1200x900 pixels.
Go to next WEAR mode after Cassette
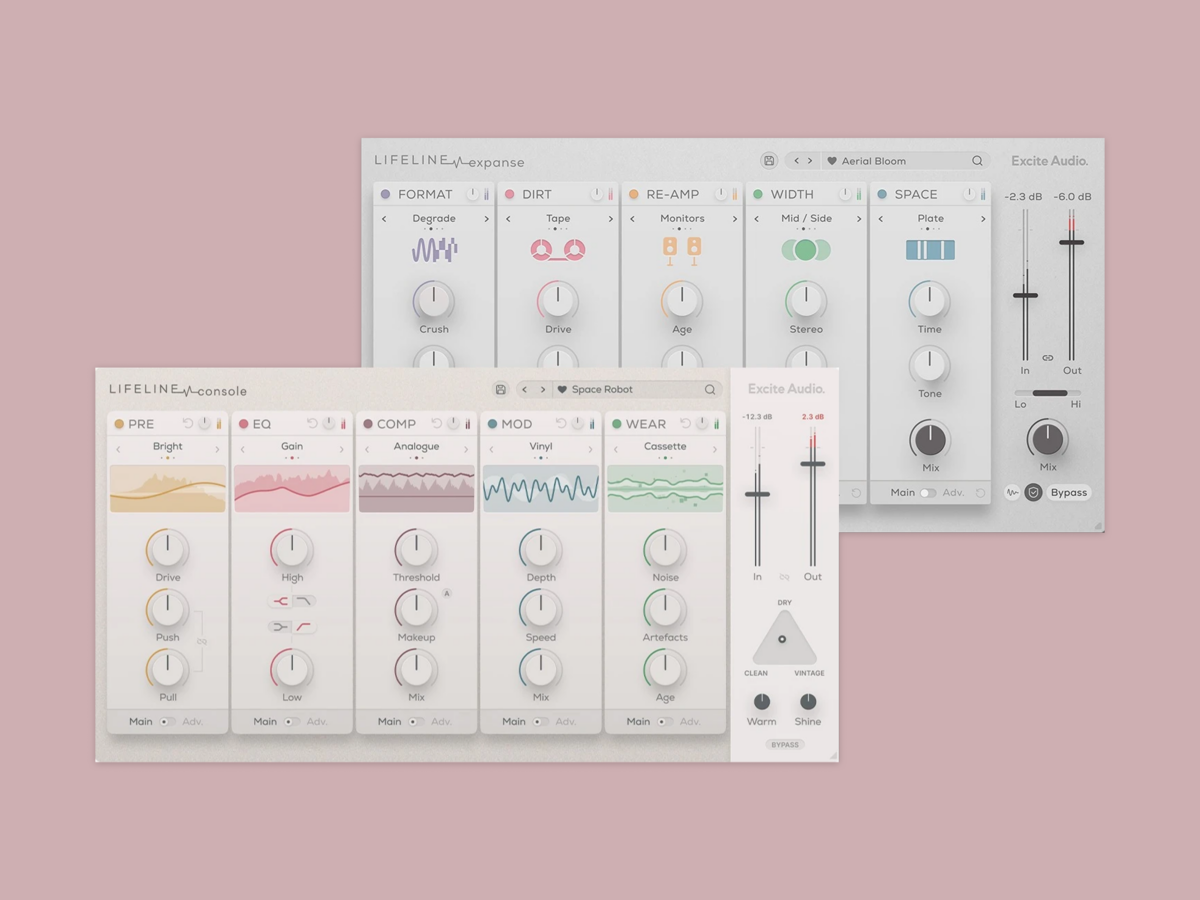click(714, 450)
